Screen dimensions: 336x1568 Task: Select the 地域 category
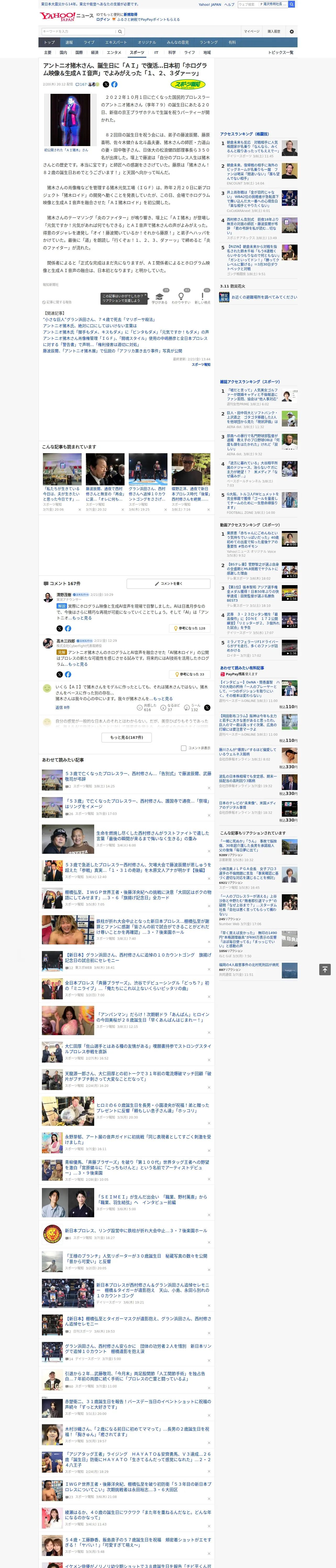pyautogui.click(x=207, y=52)
